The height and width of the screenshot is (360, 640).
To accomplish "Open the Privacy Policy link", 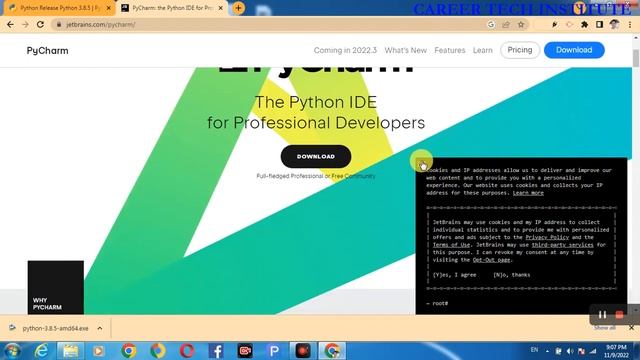I will (547, 237).
